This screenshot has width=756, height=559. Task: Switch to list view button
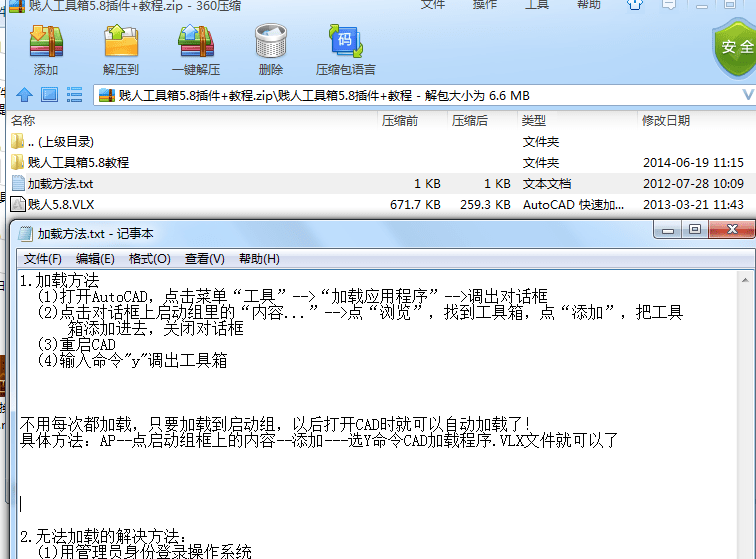[74, 95]
